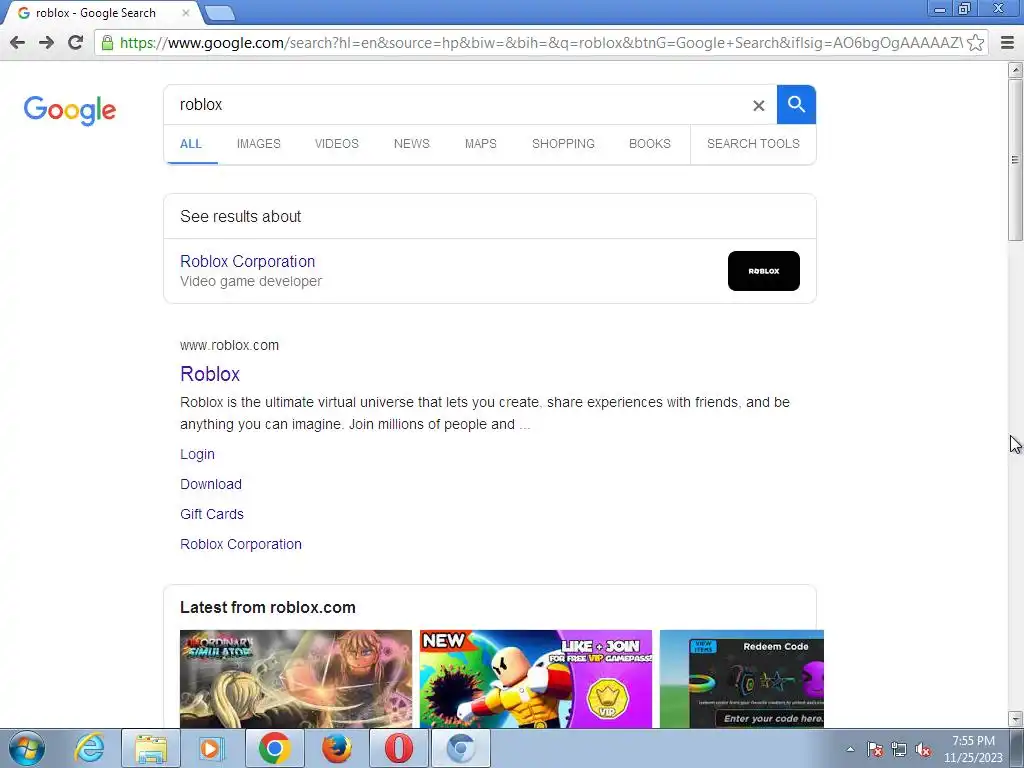Open the Roblox Corporation knowledge link
This screenshot has height=768, width=1024.
tap(248, 261)
